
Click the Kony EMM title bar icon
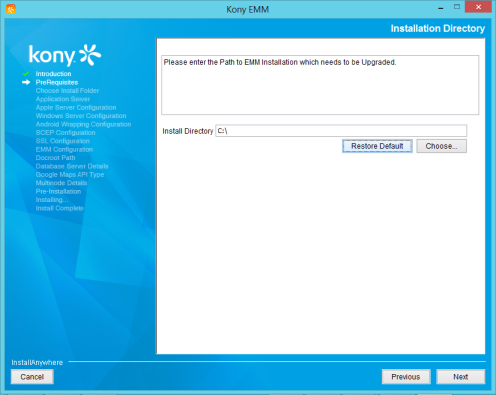11,9
